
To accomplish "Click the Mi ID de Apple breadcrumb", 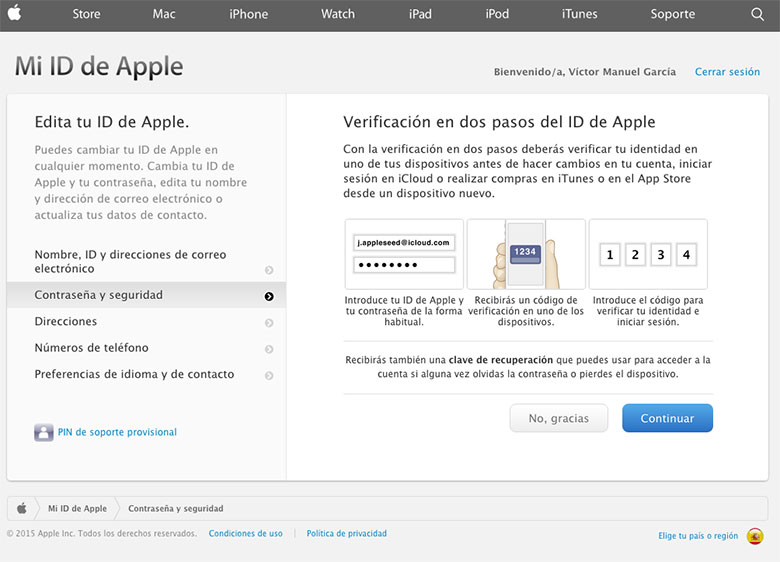I will click(77, 508).
